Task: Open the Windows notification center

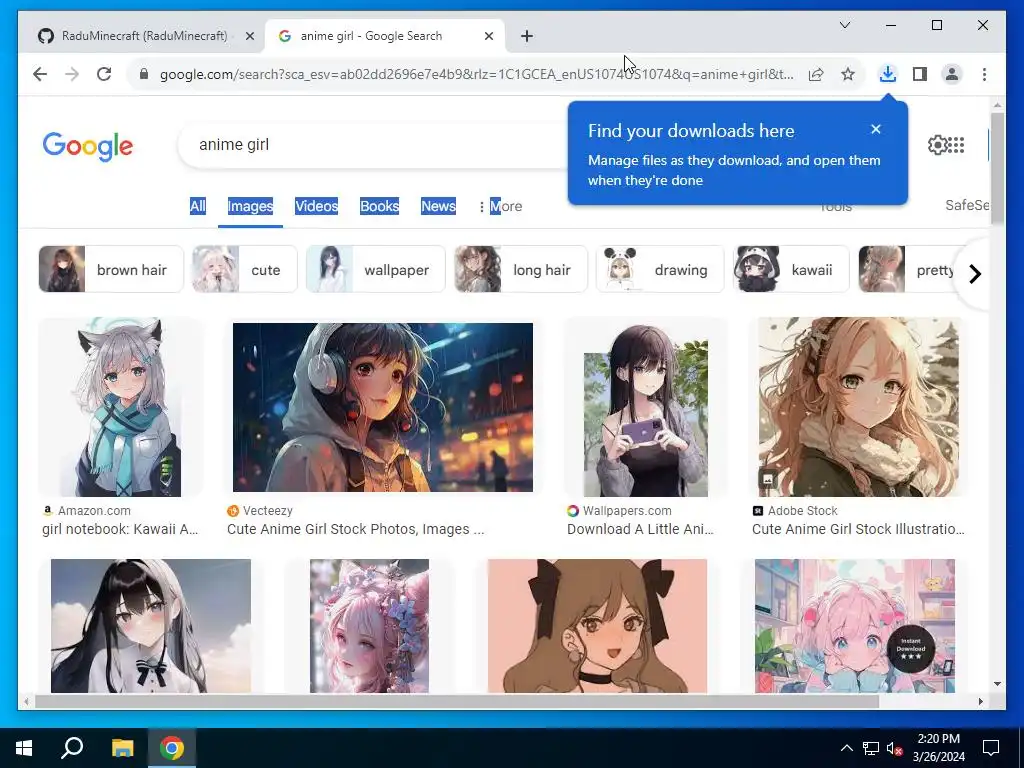Action: pyautogui.click(x=991, y=748)
